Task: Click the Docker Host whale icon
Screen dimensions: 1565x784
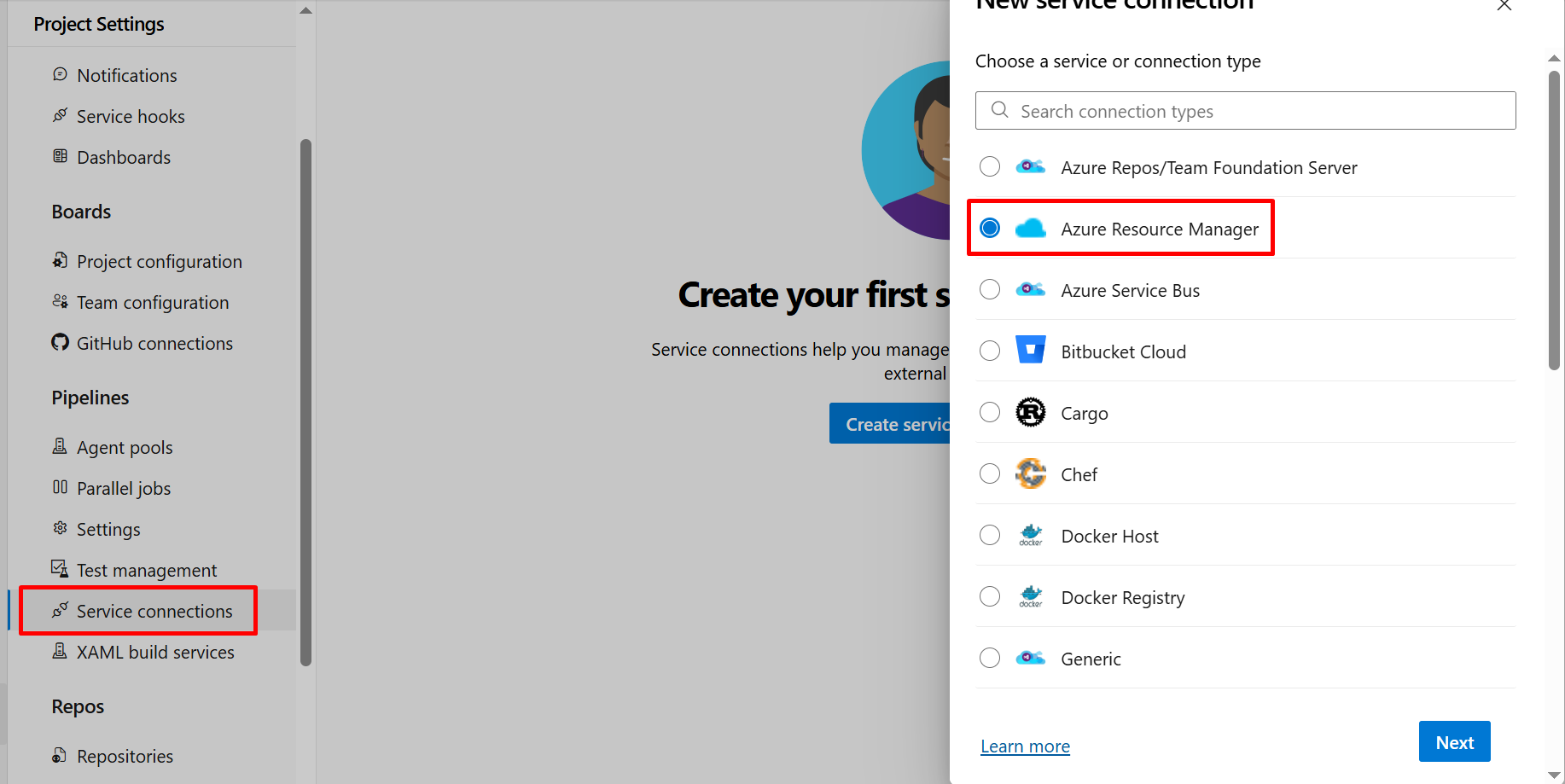Action: (x=1030, y=535)
